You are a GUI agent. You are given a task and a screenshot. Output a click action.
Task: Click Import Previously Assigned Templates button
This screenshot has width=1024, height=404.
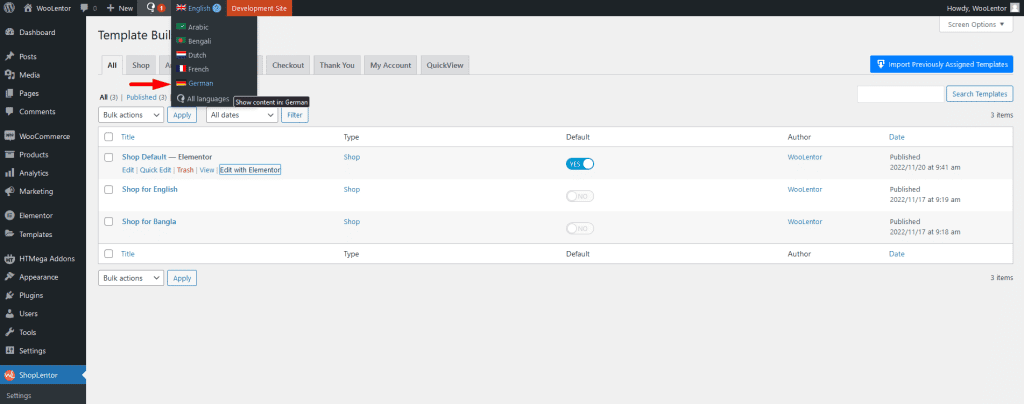[x=941, y=64]
